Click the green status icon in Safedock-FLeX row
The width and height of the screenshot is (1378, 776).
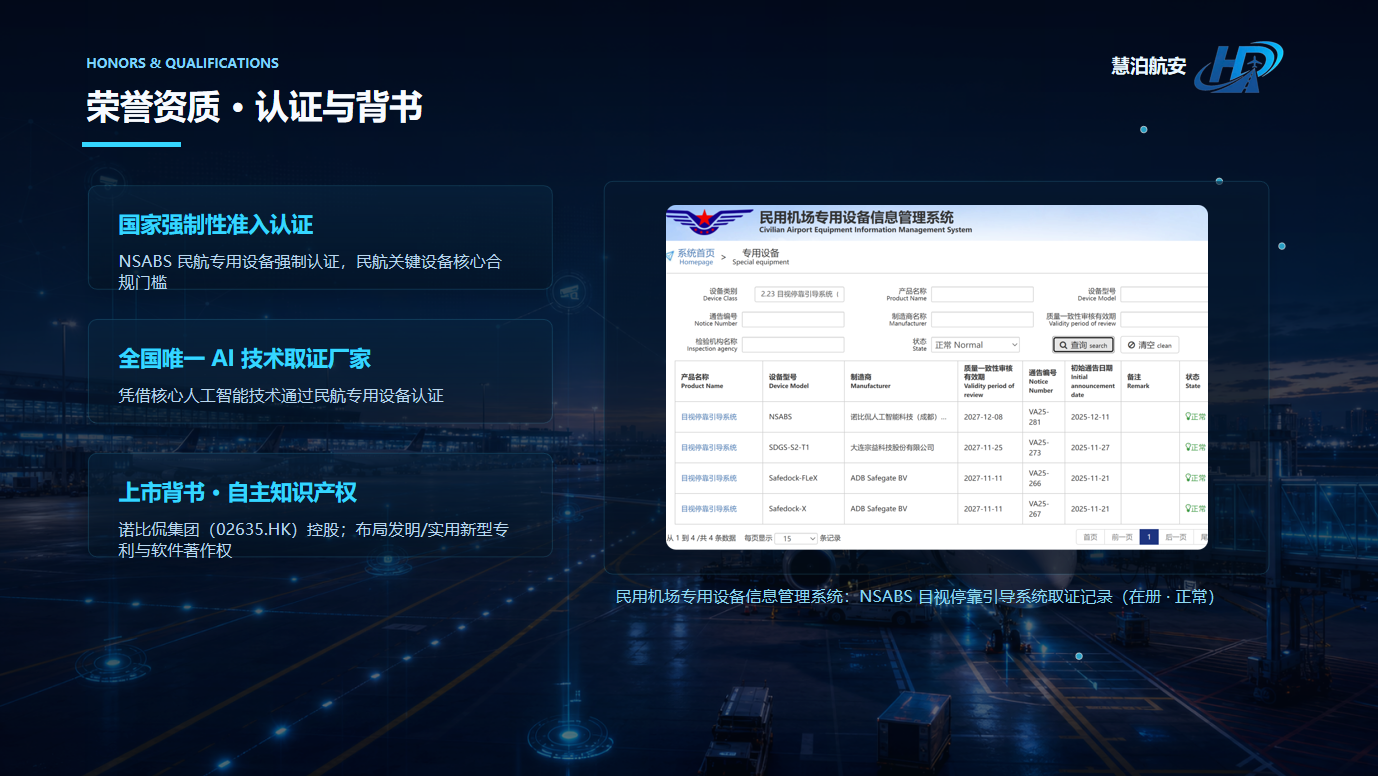[x=1188, y=478]
